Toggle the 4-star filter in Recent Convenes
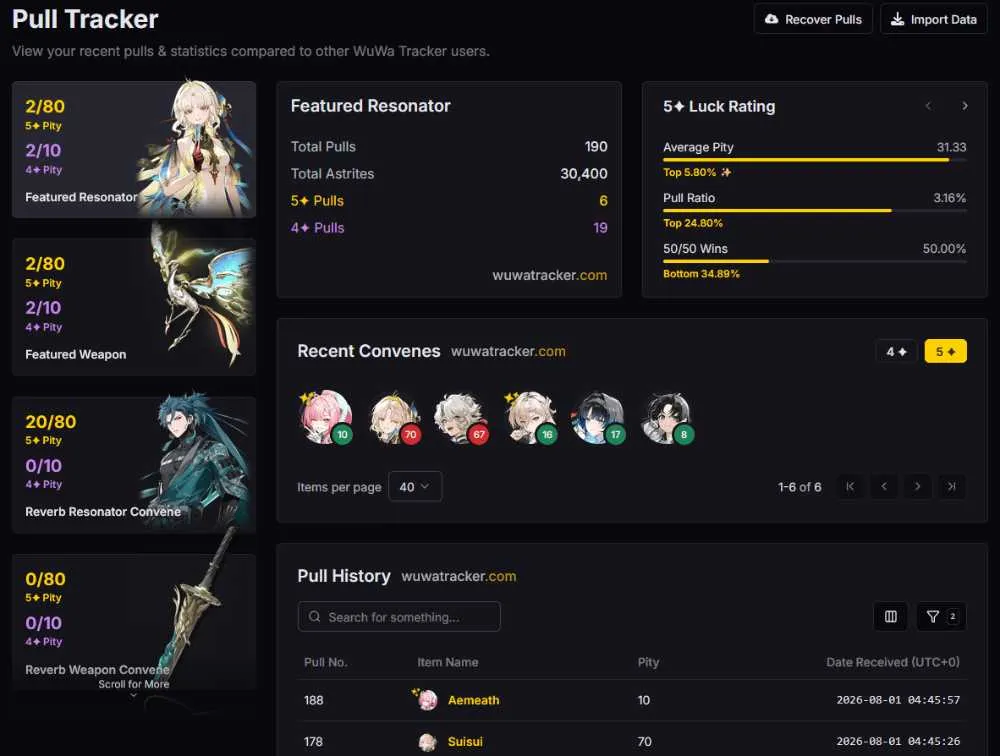1000x756 pixels. [896, 352]
